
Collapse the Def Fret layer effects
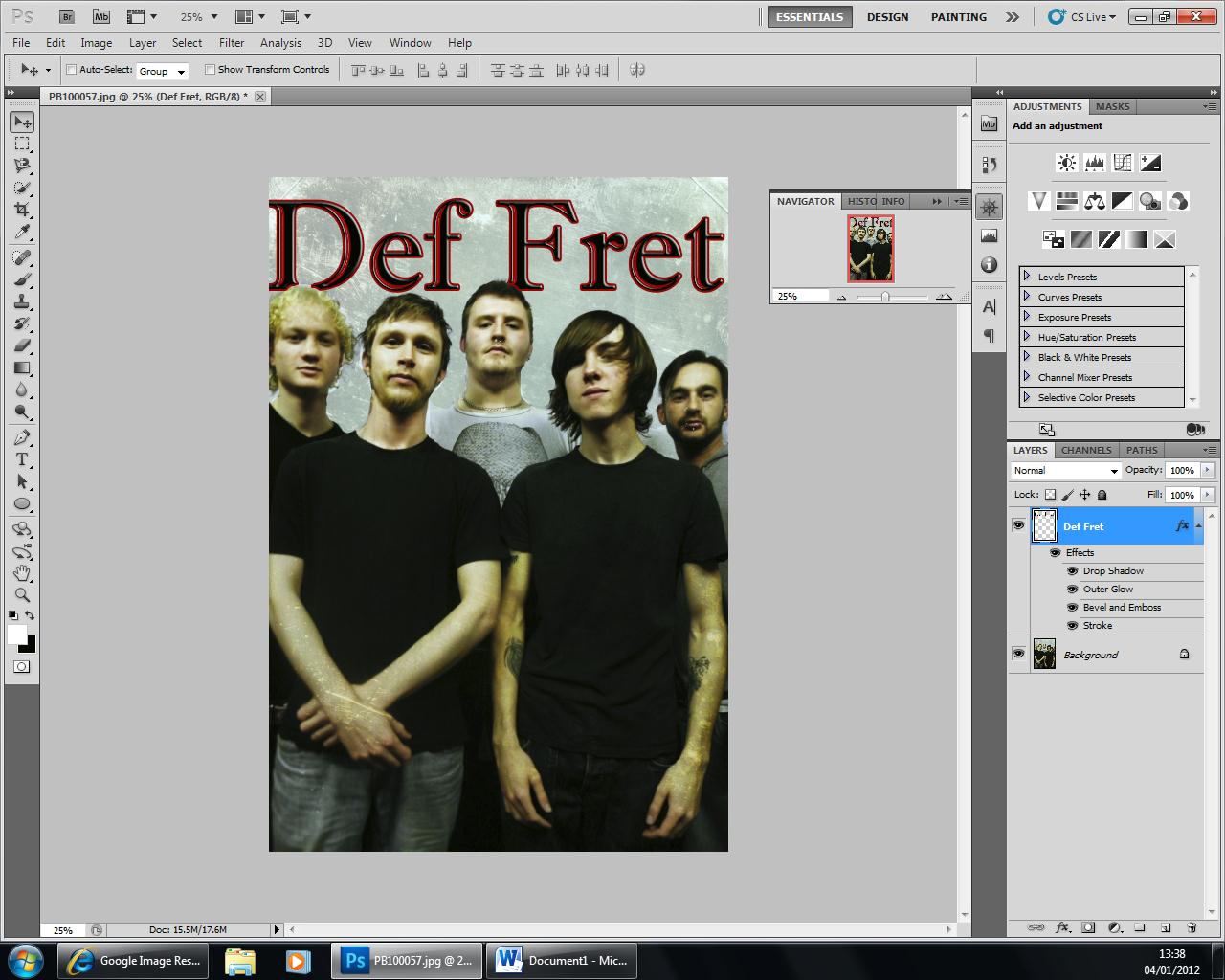(x=1198, y=525)
